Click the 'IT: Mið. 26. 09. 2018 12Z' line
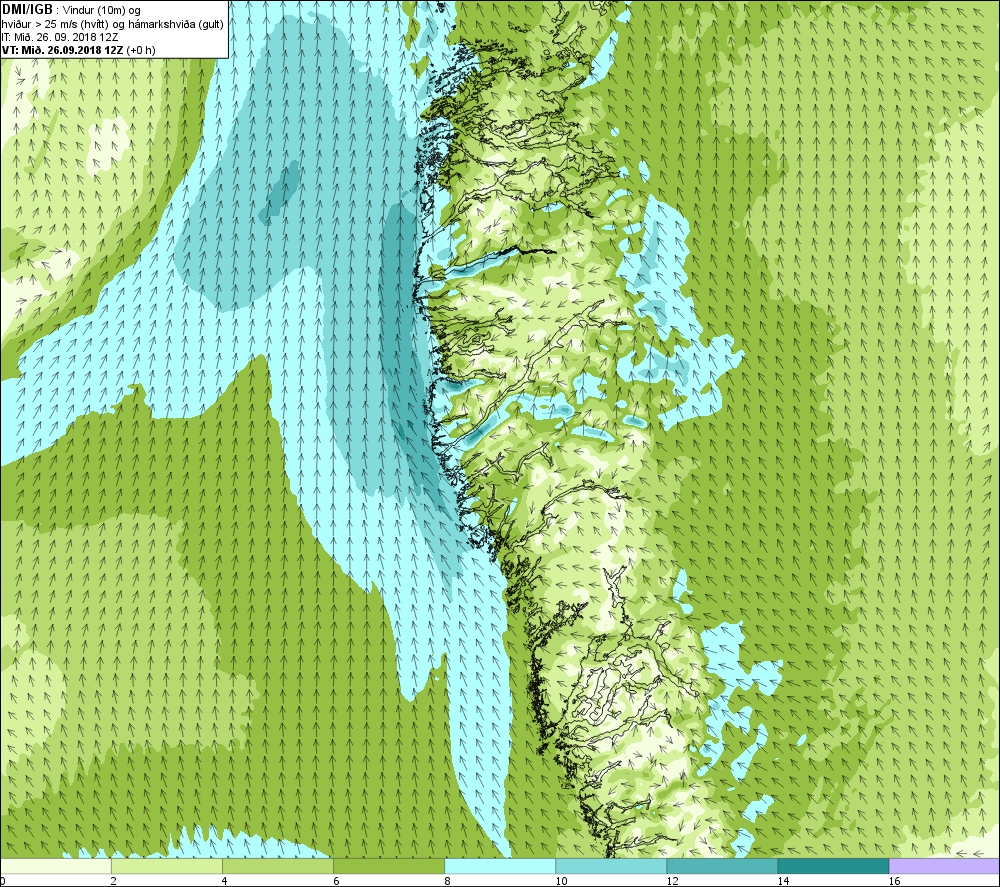 click(59, 37)
